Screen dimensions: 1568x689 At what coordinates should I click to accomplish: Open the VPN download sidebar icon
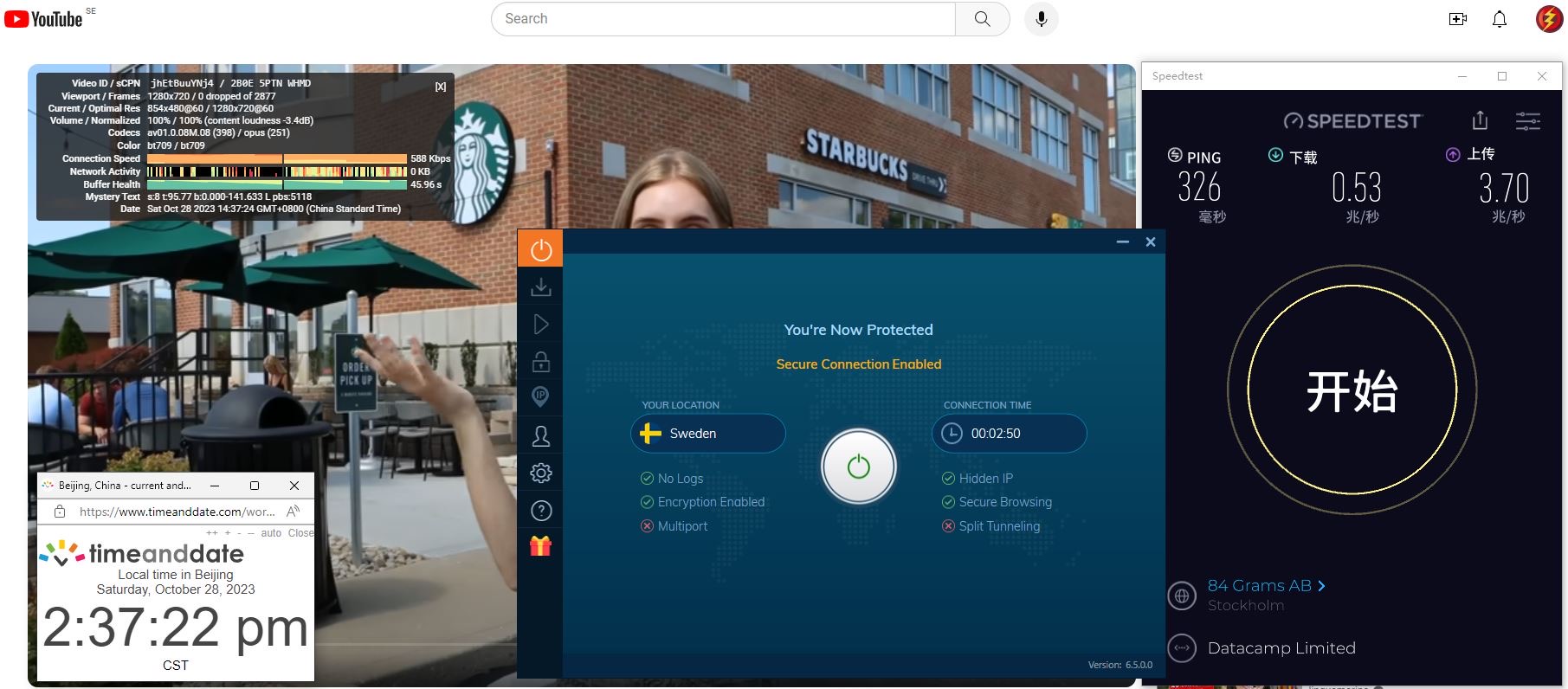click(x=540, y=287)
